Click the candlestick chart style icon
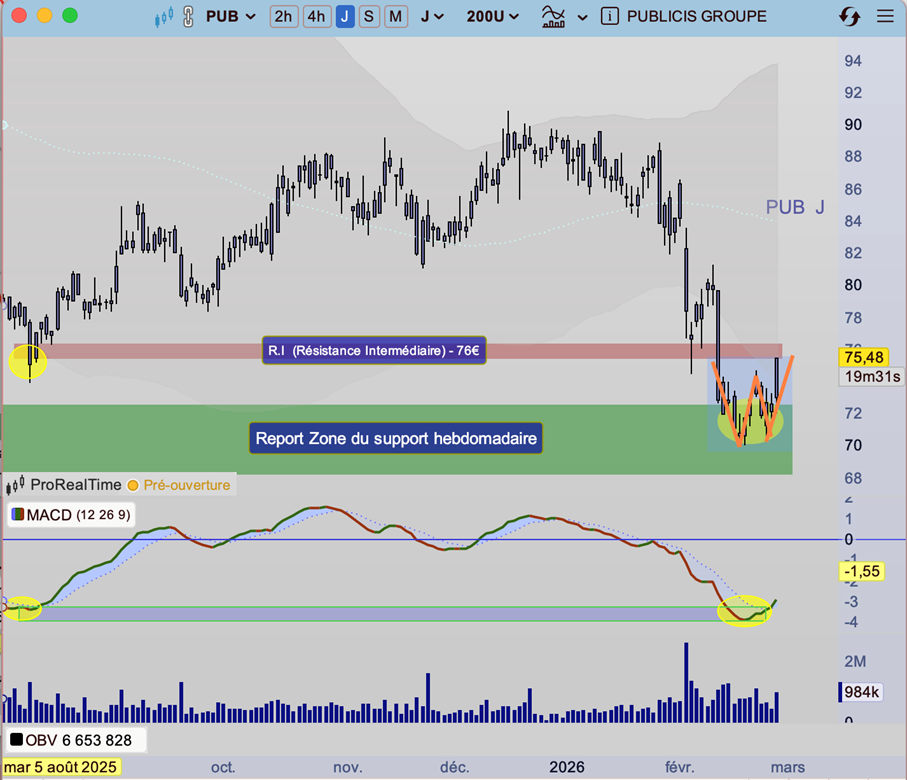The image size is (907, 780). pos(164,16)
